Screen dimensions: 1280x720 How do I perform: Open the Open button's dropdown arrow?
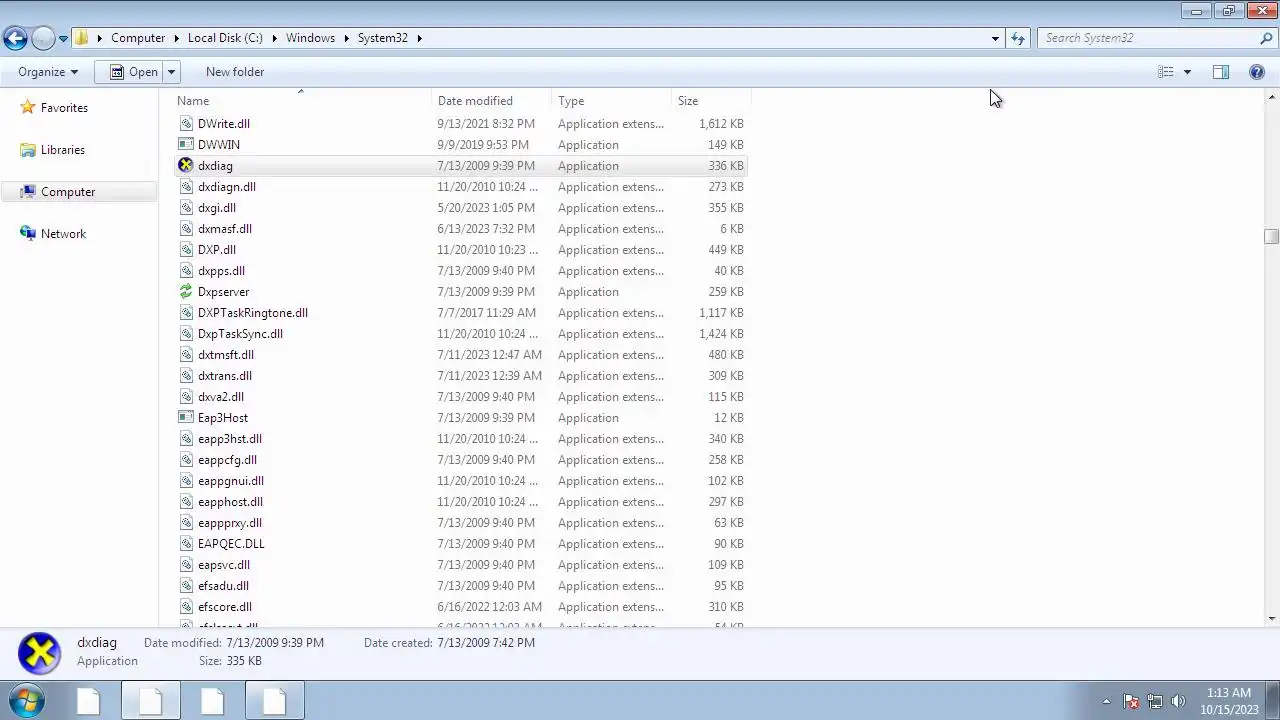tap(171, 72)
